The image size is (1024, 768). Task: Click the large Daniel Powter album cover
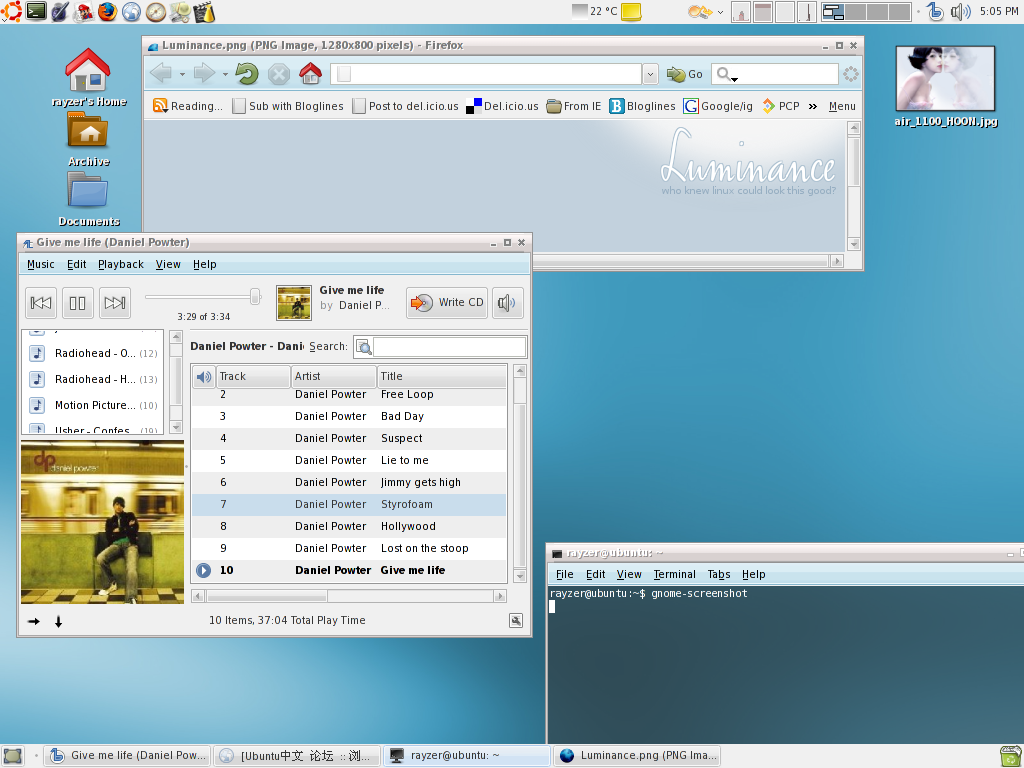pos(103,522)
